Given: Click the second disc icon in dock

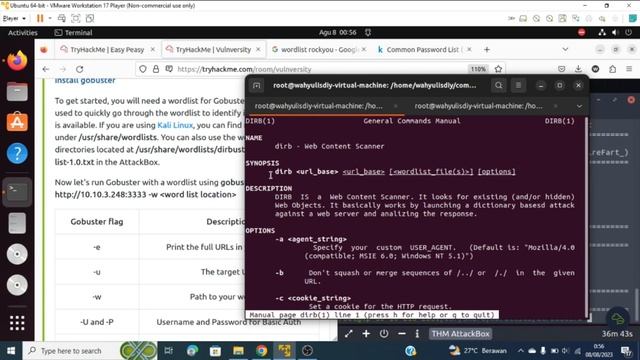Looking at the screenshot, I should [17, 285].
